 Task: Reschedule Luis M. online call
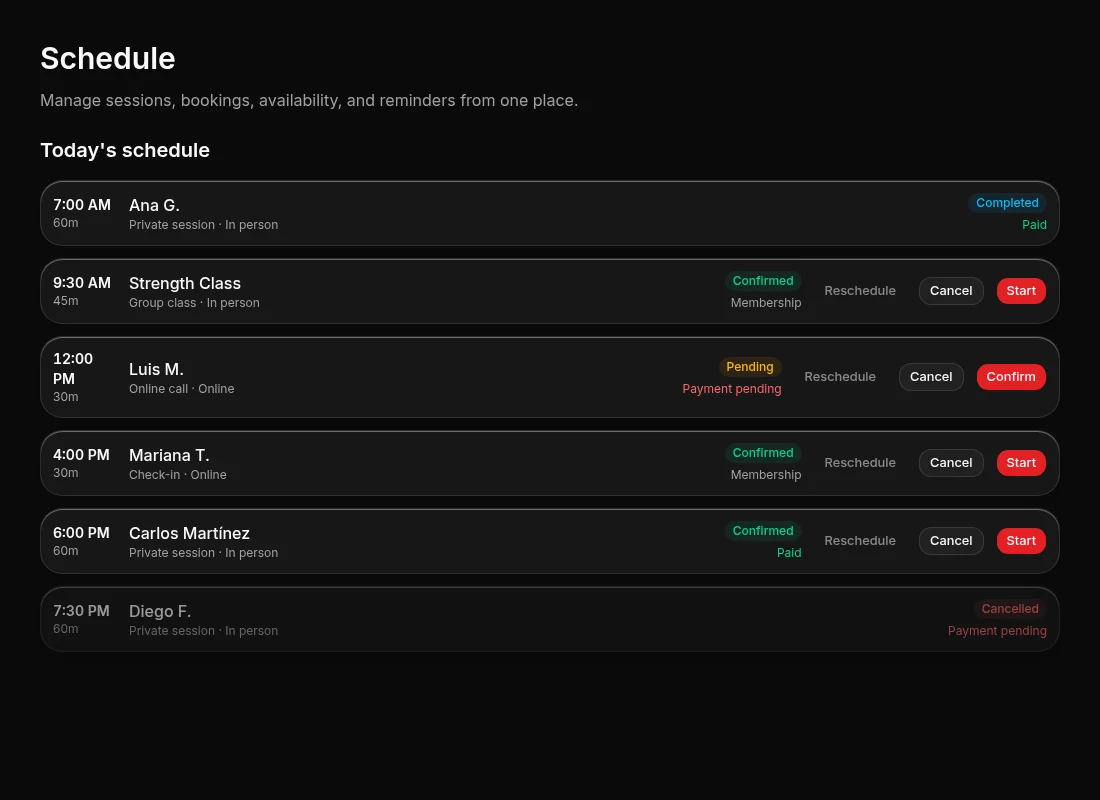click(x=840, y=377)
